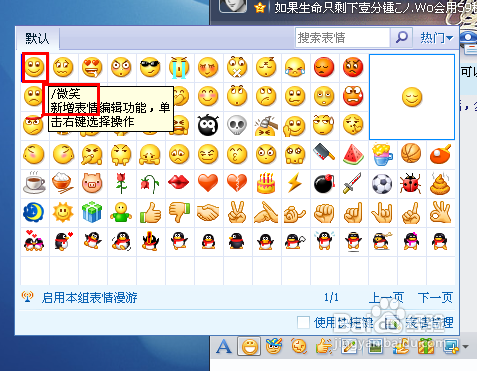Select the hammer-hitting-head emoji
Screen dimensions: 477x371
pyautogui.click(x=266, y=125)
